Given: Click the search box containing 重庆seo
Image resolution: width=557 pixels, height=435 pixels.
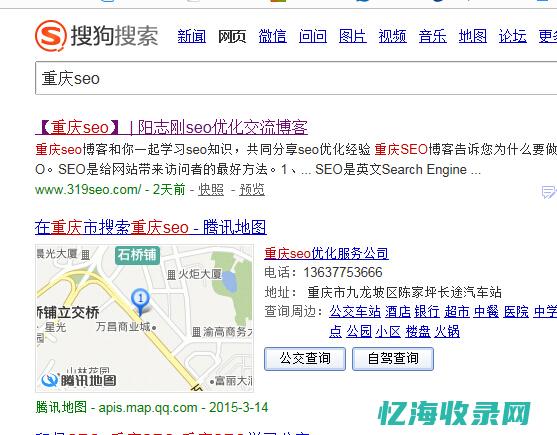Looking at the screenshot, I should coord(296,78).
